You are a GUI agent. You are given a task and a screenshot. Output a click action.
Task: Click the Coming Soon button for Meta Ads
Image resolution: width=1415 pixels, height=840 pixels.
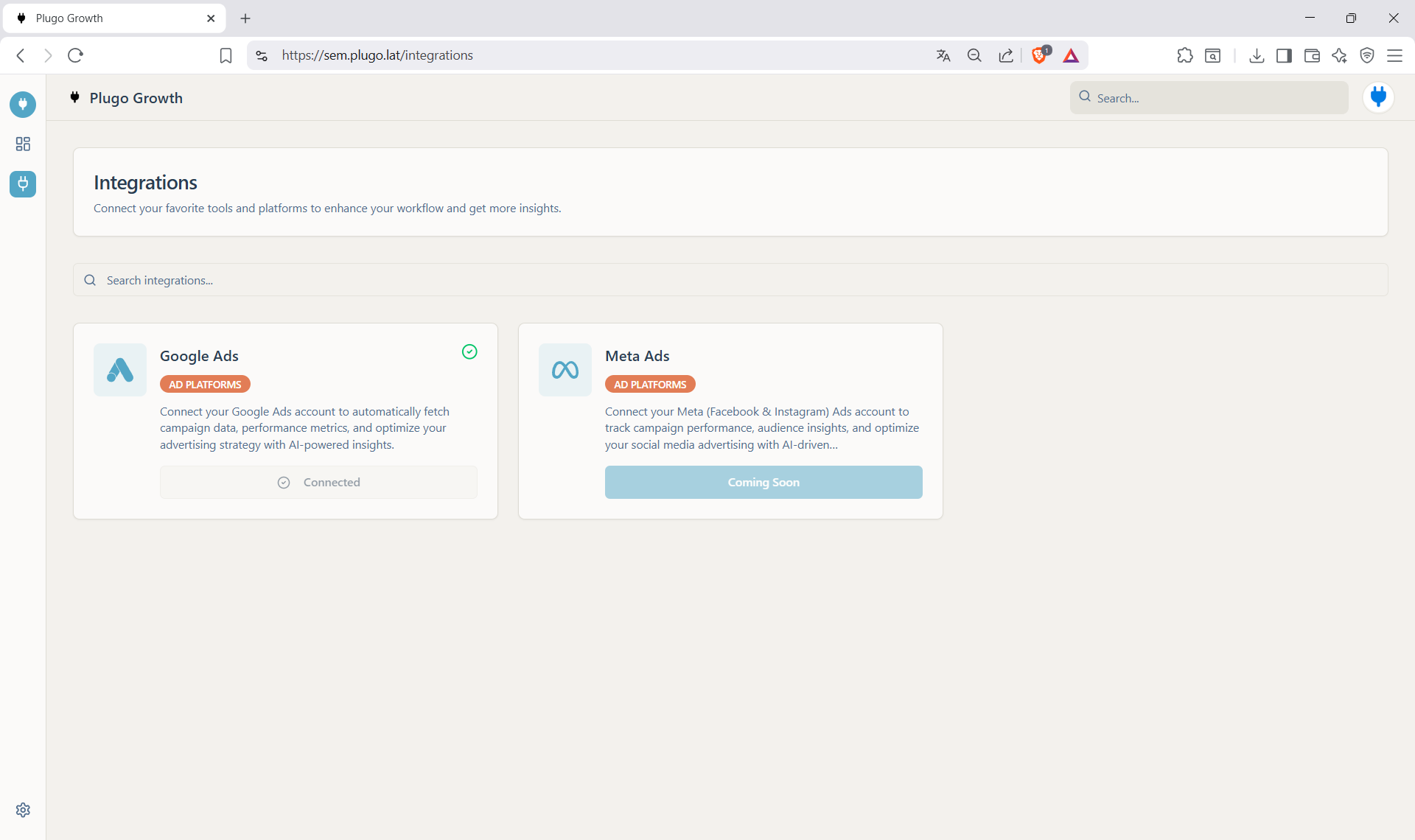point(763,482)
